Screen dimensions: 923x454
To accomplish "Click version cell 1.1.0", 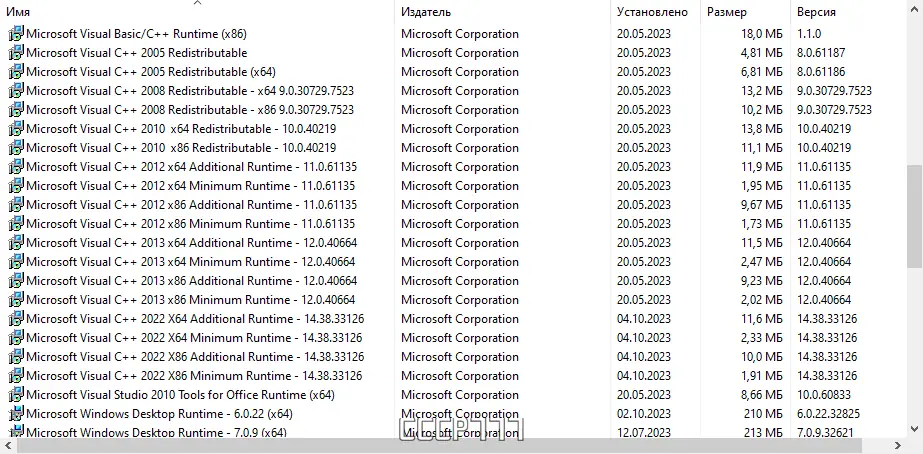I will point(809,34).
